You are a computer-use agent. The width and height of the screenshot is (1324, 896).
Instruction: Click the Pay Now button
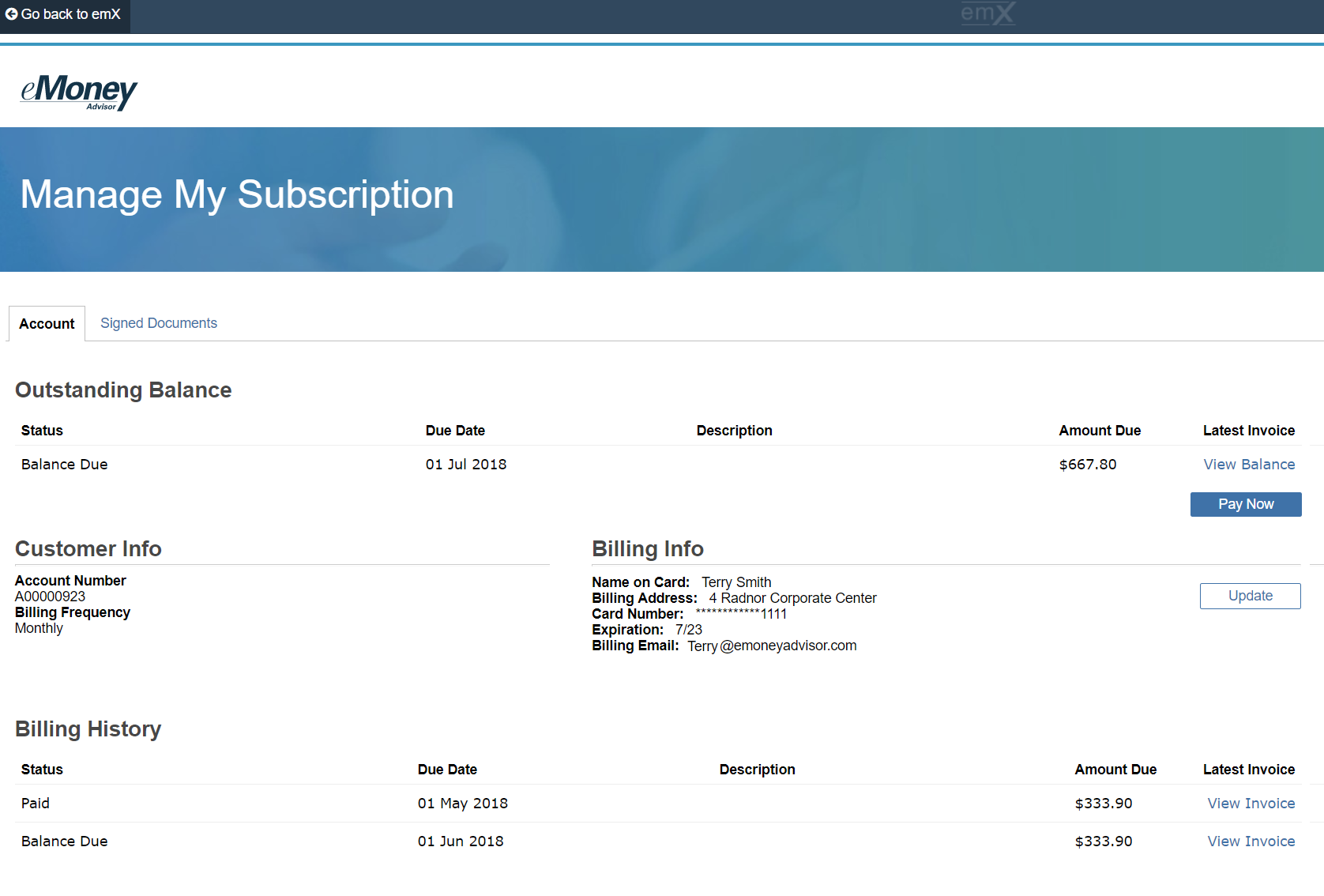click(1246, 504)
